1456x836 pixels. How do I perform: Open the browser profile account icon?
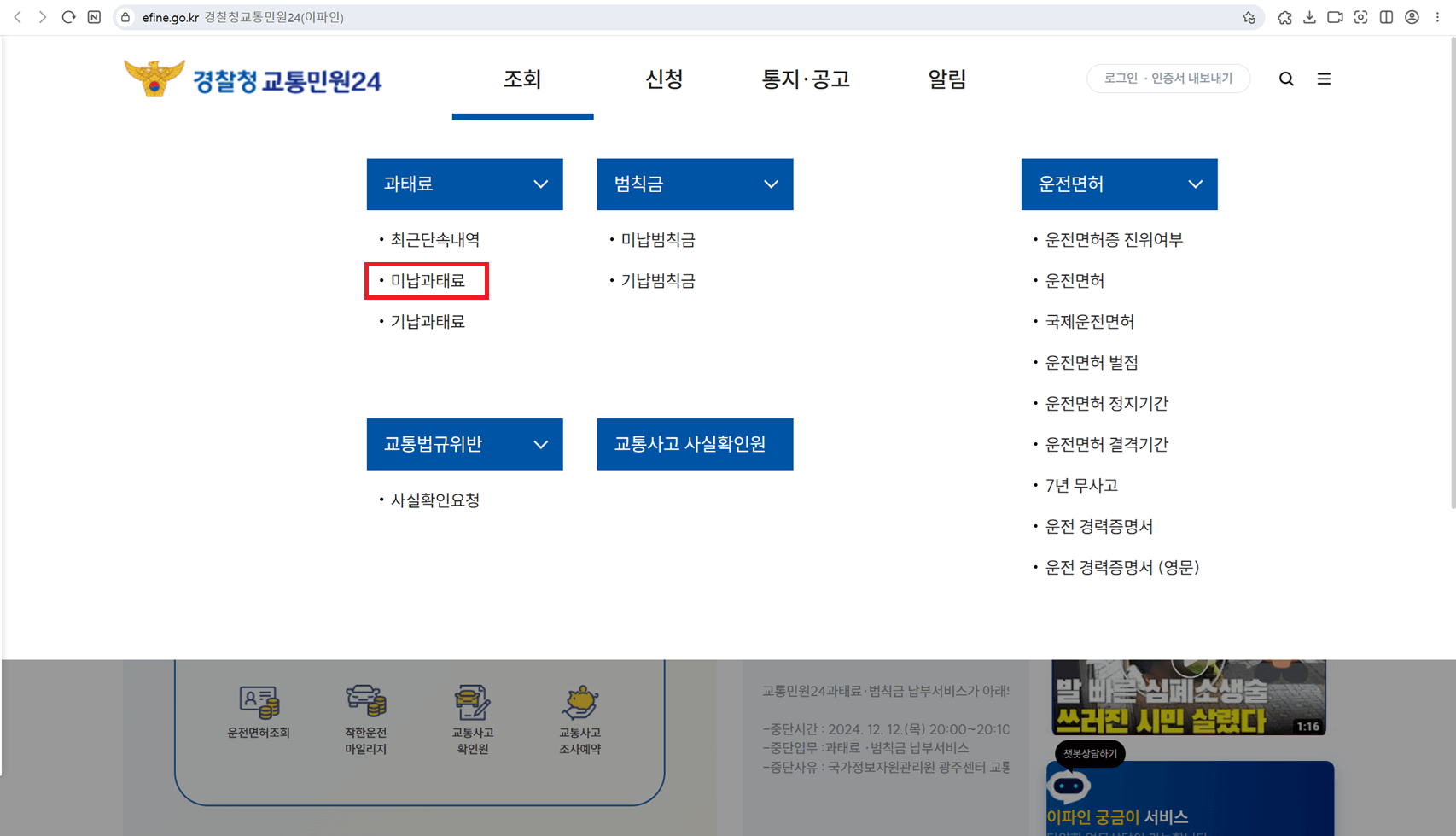[1412, 16]
